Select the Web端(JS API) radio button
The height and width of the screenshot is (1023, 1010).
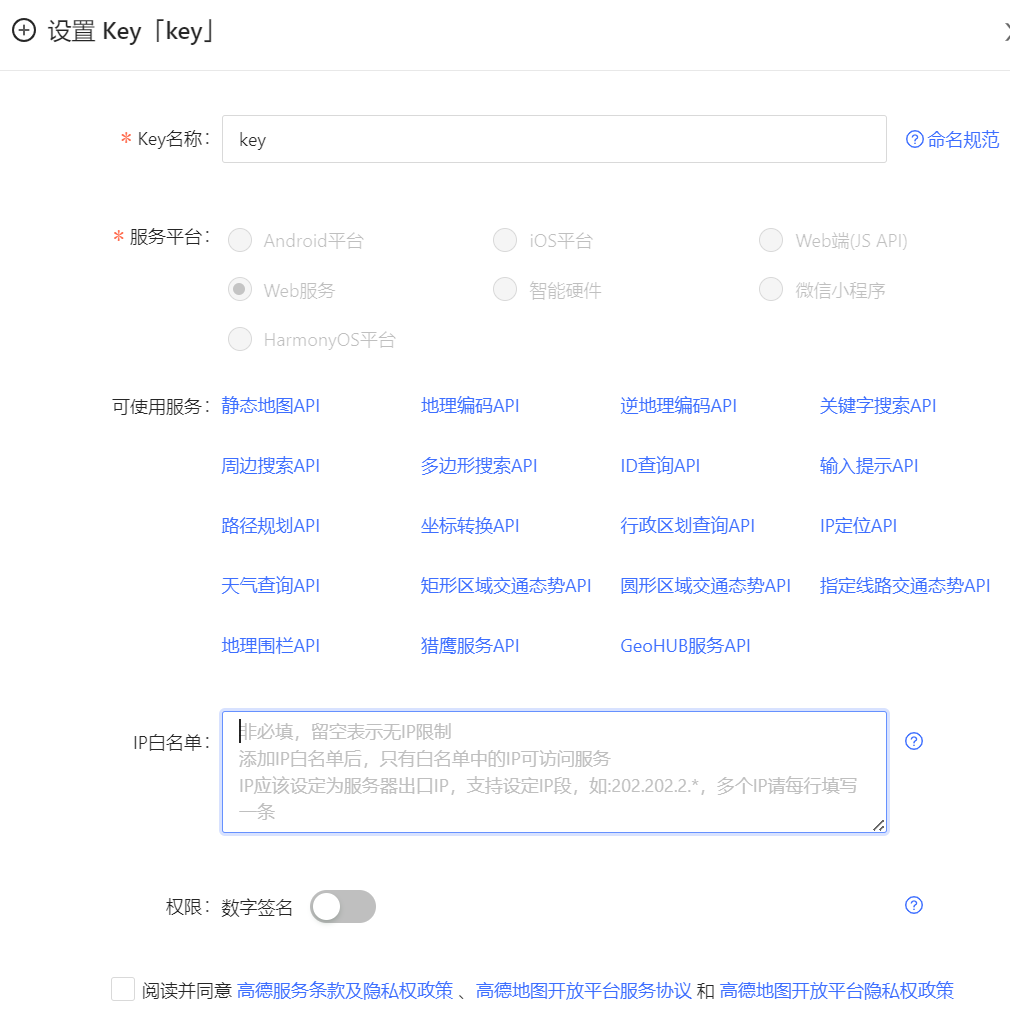[x=771, y=240]
